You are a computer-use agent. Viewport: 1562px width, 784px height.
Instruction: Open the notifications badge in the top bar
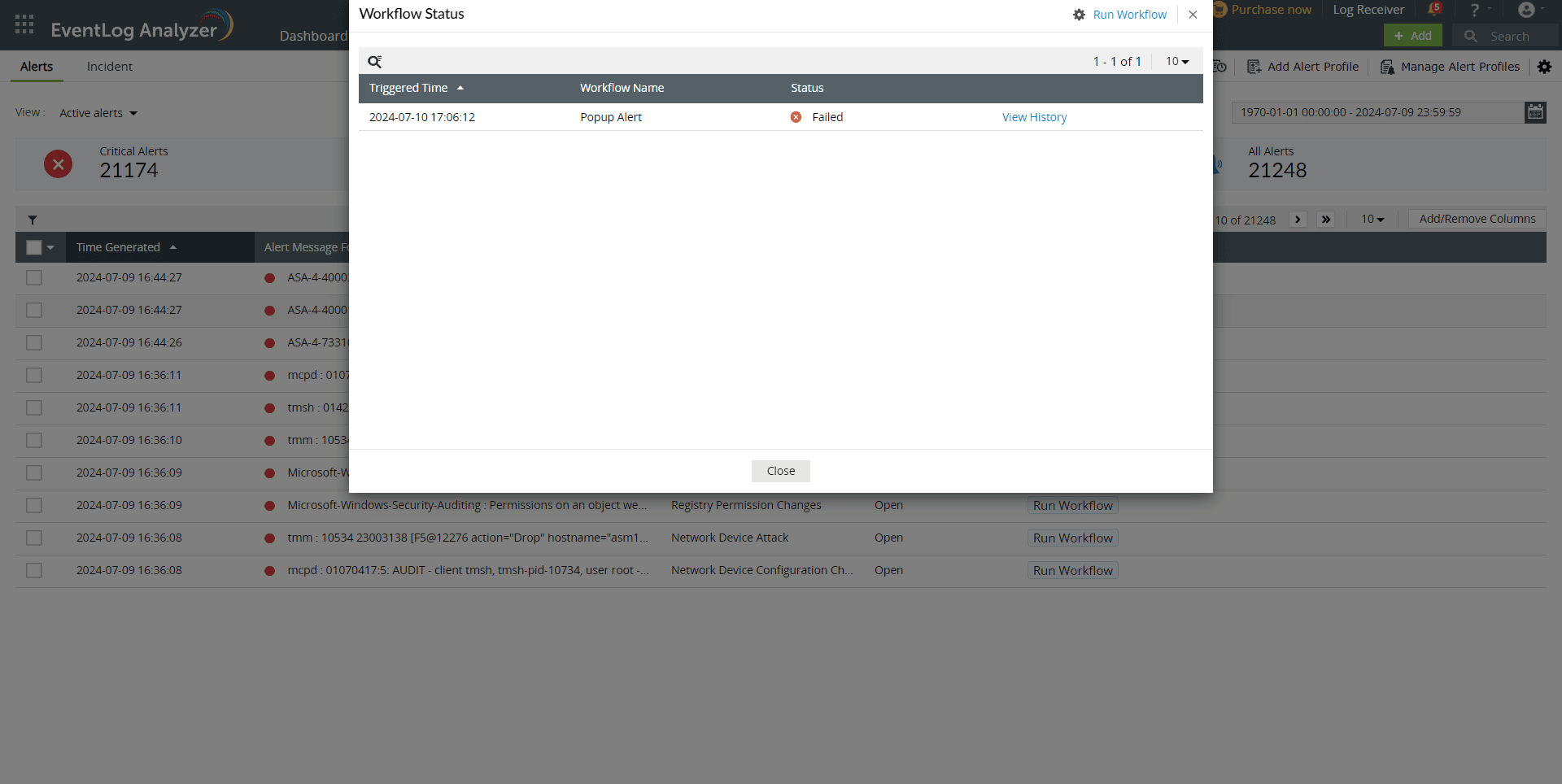click(x=1434, y=9)
